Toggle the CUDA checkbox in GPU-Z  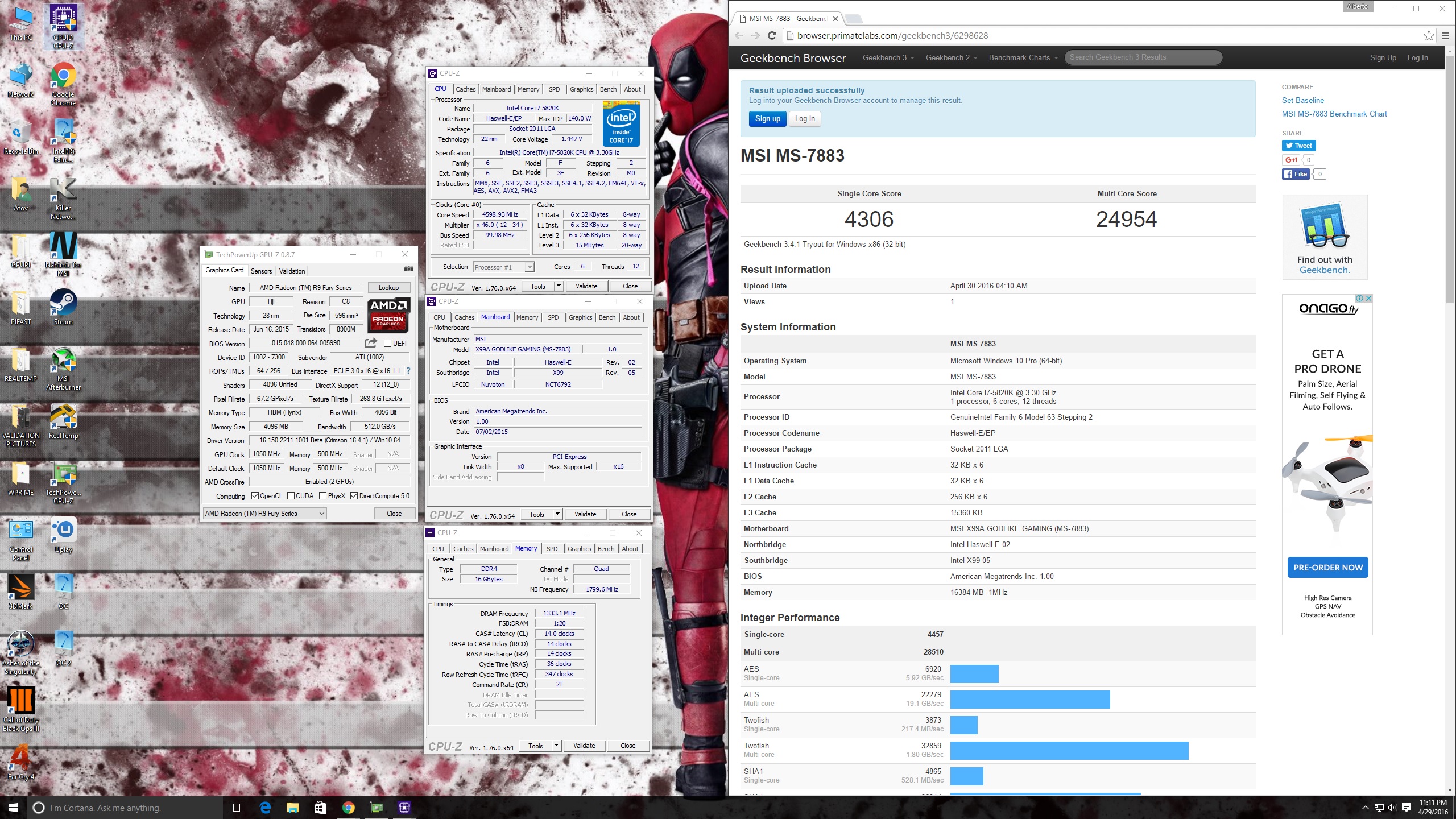[291, 496]
